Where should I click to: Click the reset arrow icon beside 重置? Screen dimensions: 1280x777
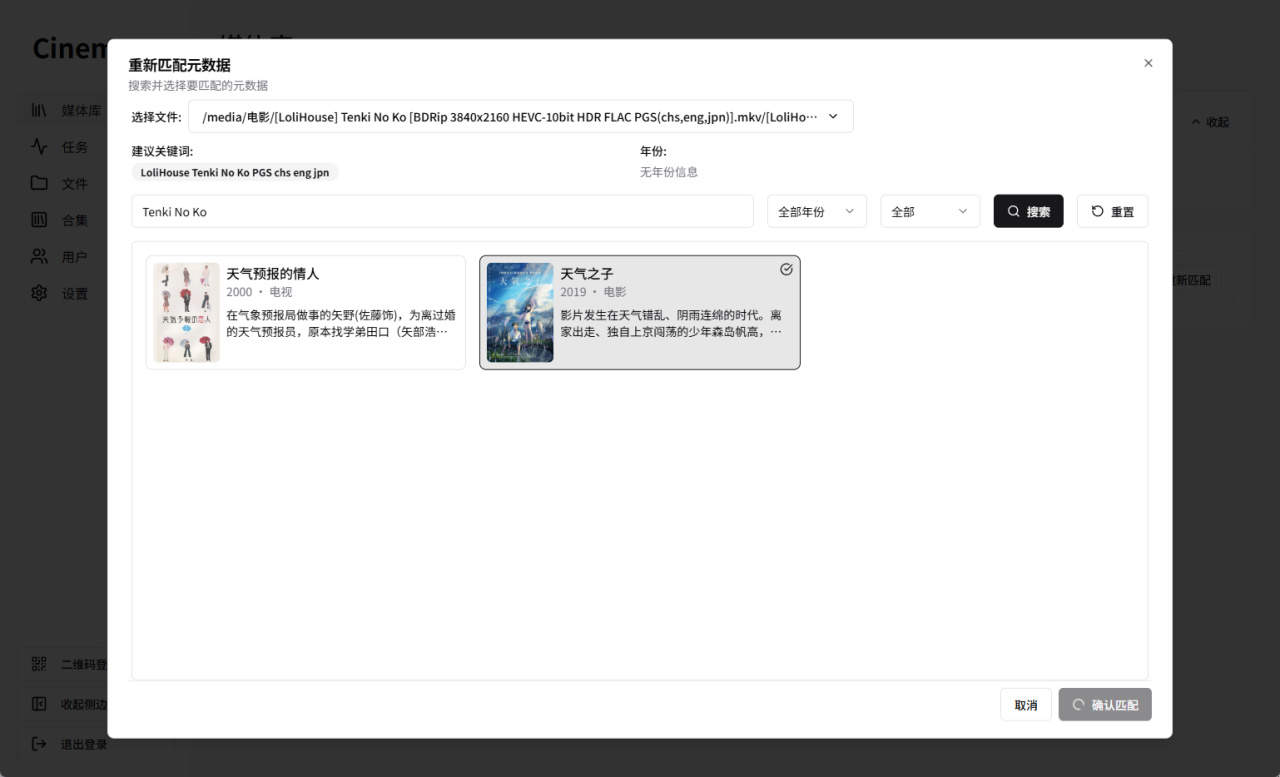pos(1097,211)
